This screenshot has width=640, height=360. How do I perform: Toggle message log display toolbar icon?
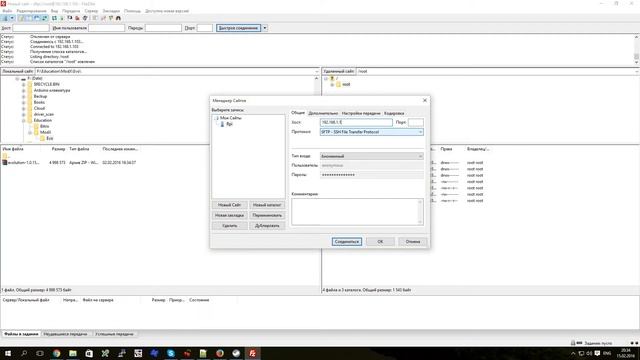(21, 18)
